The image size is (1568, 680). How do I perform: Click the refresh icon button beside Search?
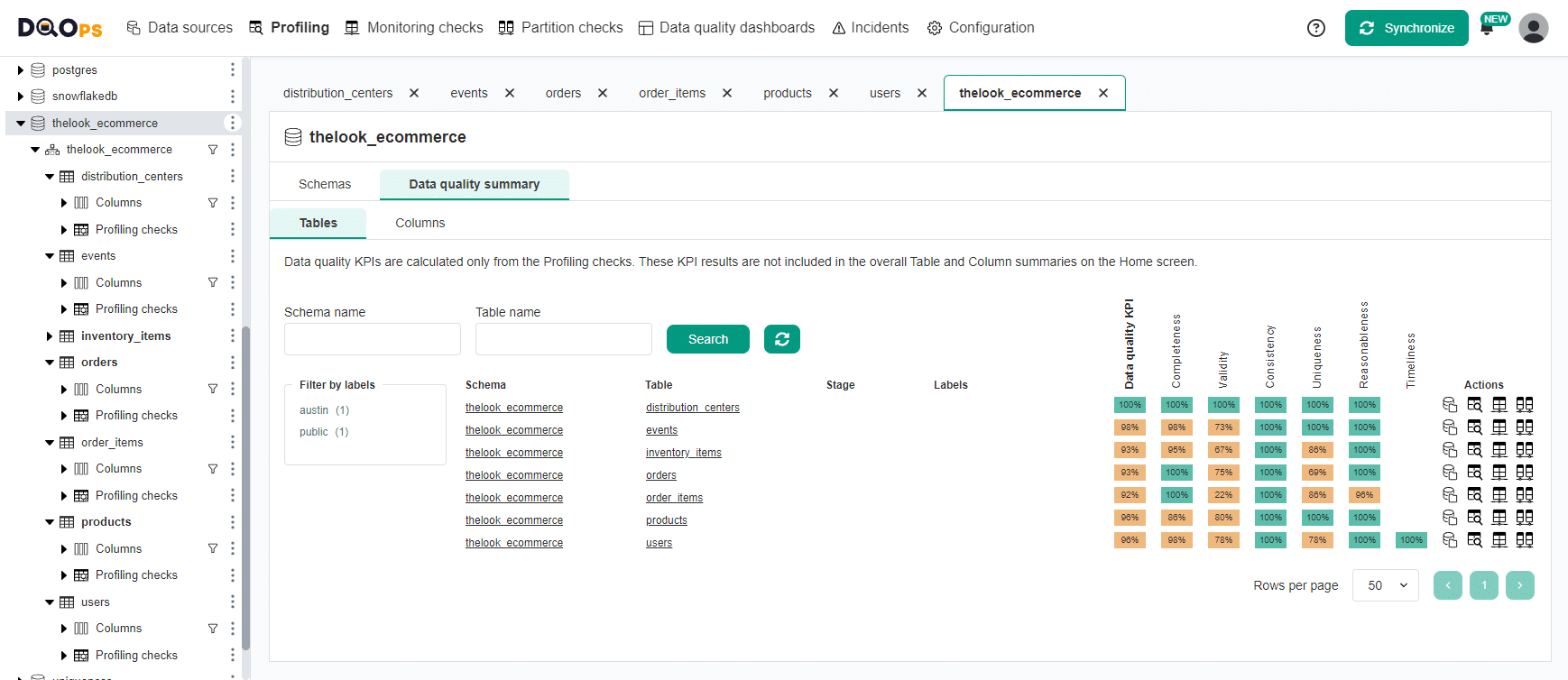click(782, 339)
